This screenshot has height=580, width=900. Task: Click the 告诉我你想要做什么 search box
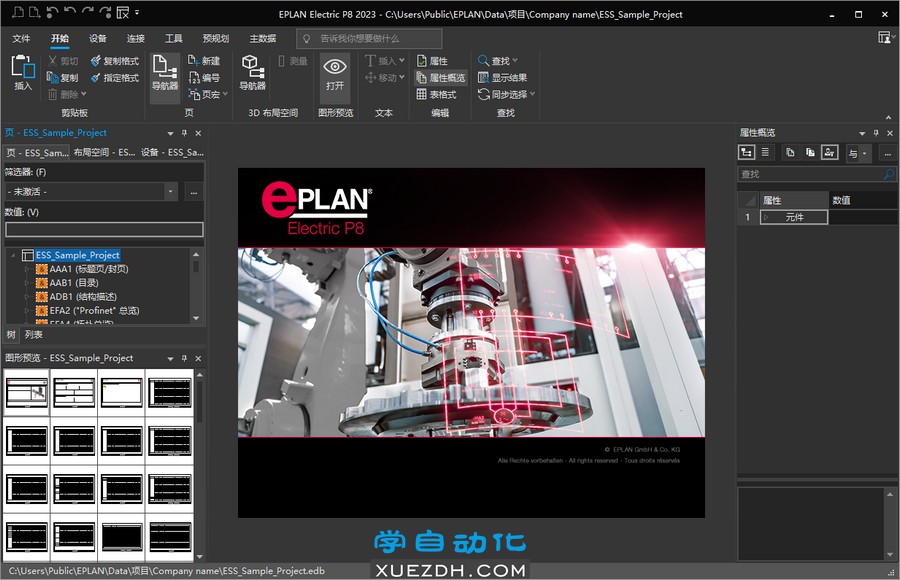(x=369, y=38)
